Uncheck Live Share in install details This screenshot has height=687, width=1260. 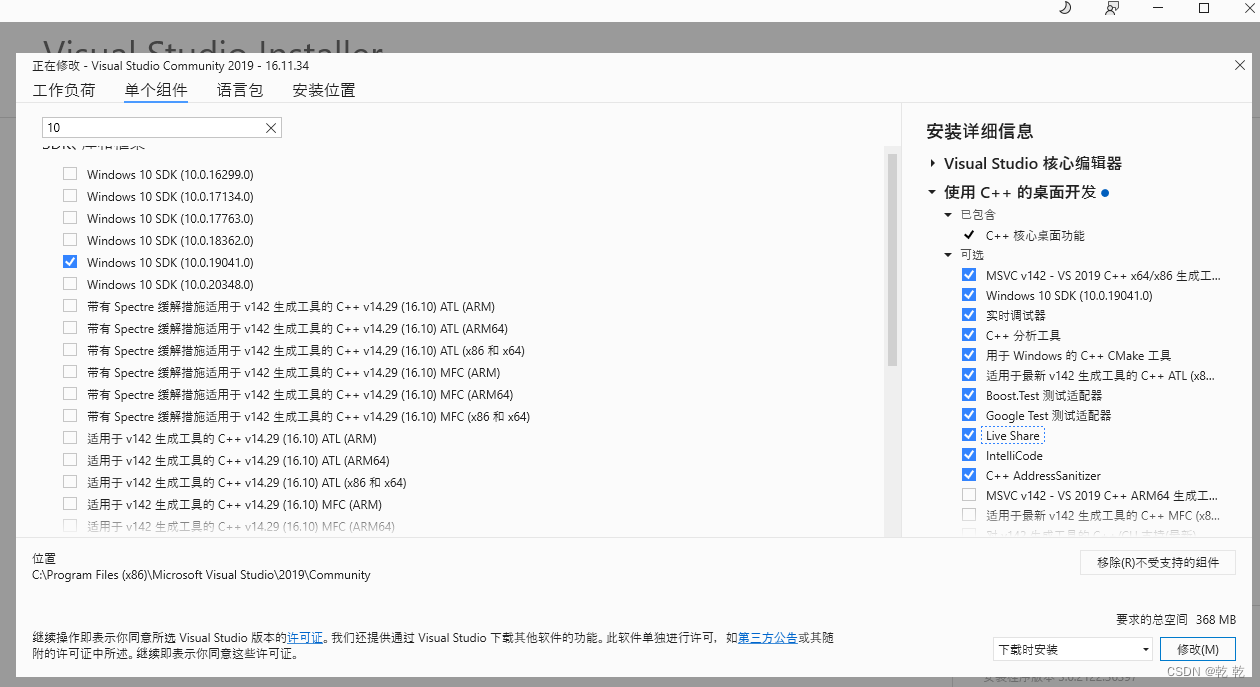pos(968,435)
